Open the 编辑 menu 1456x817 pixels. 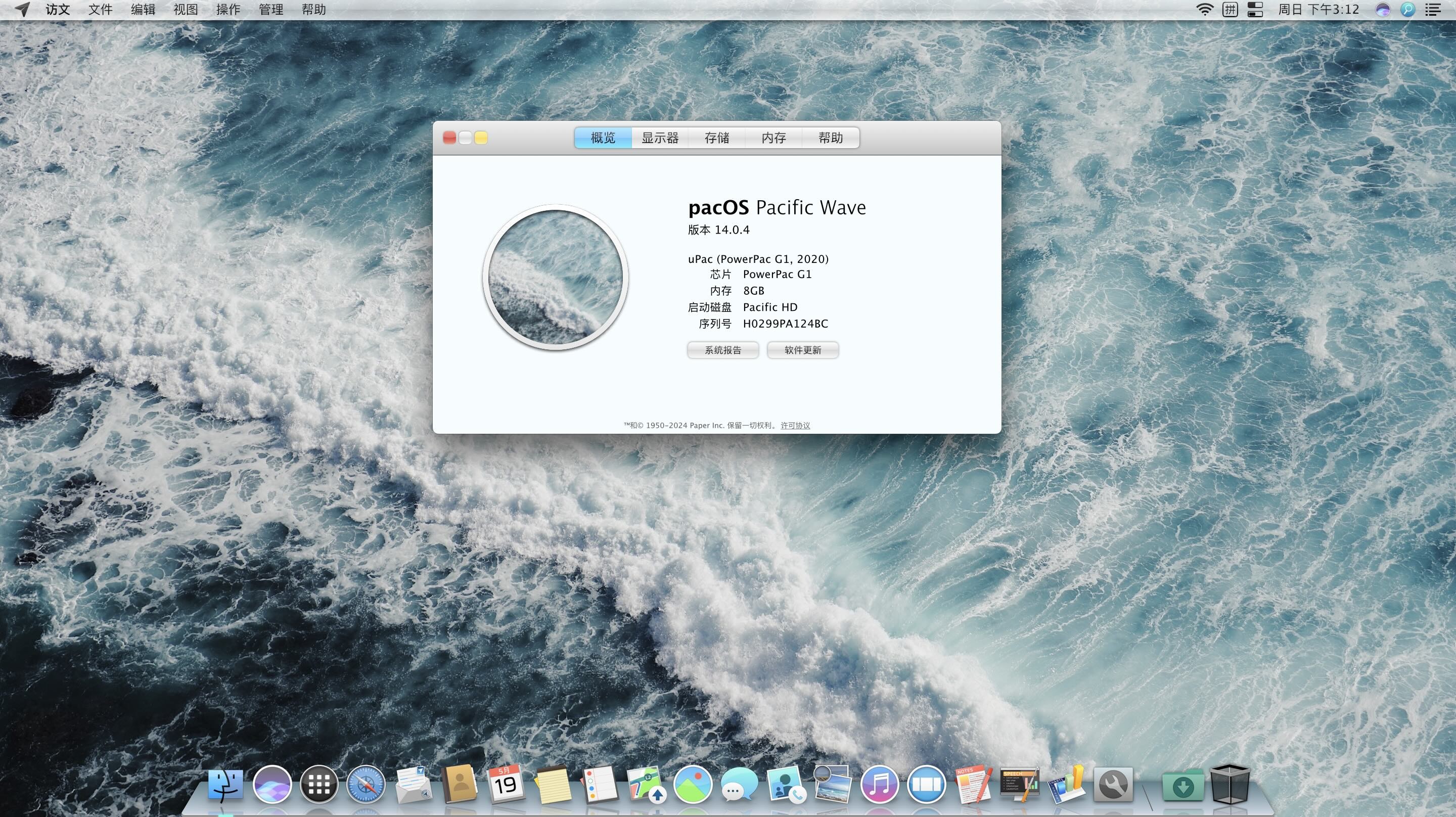point(143,10)
